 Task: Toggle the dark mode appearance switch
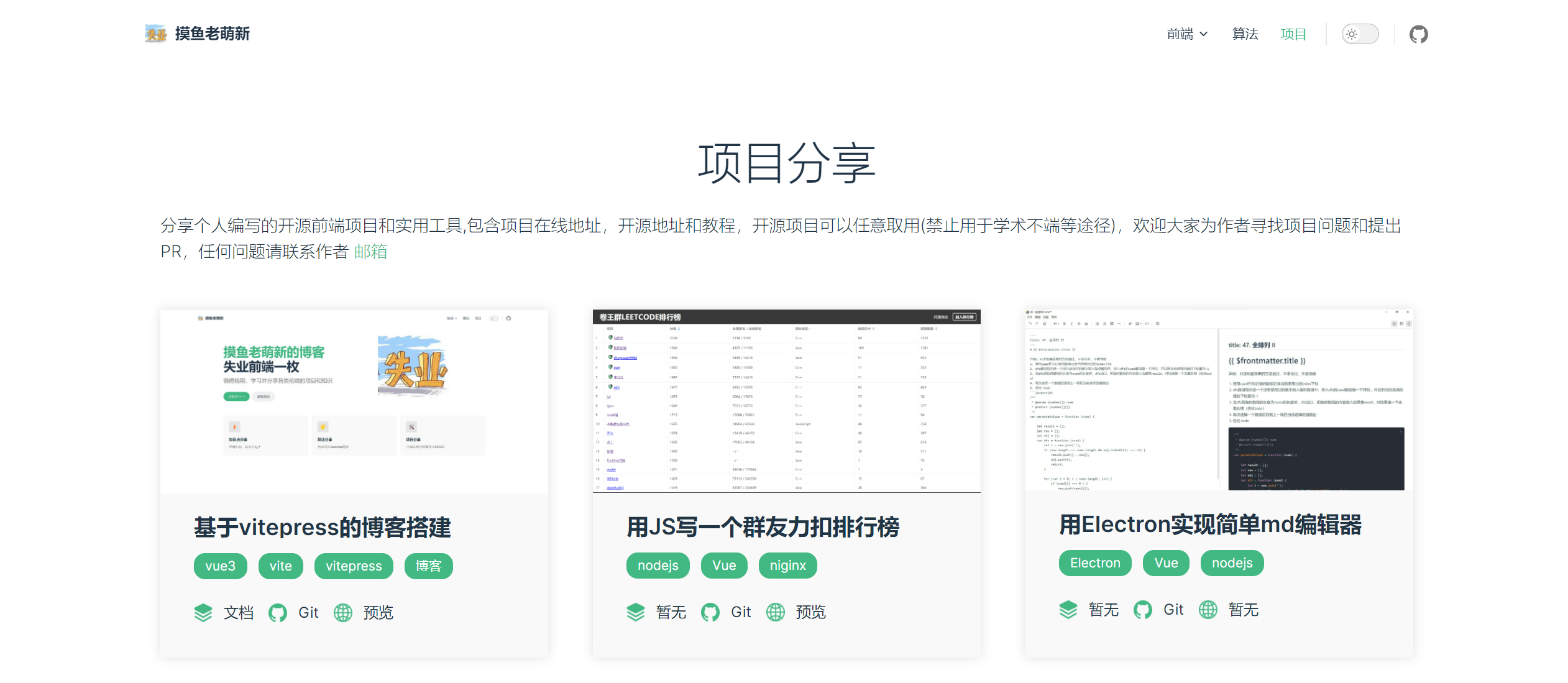coord(1359,34)
